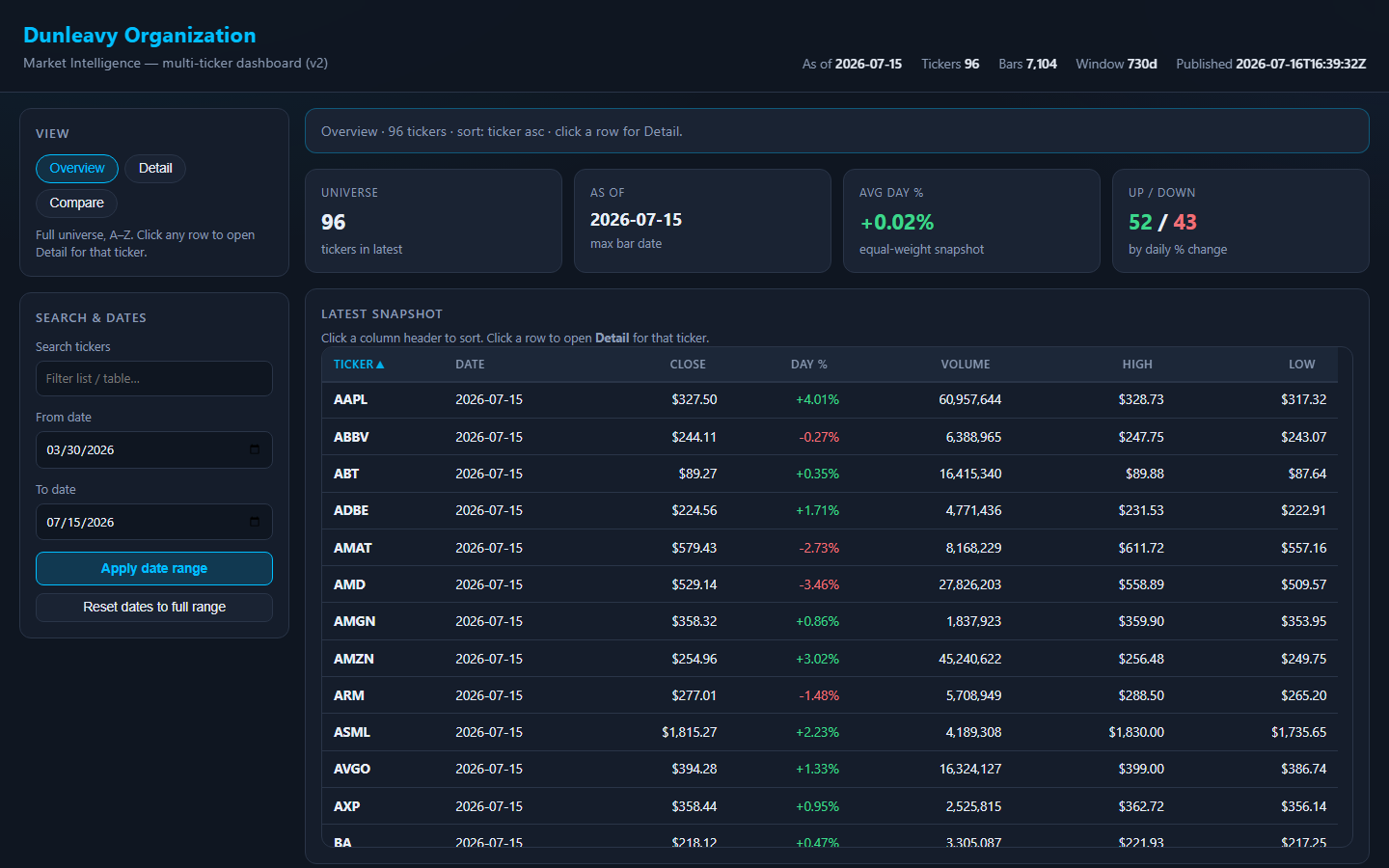
Task: Click AMD day change -3.46%
Action: tap(819, 584)
